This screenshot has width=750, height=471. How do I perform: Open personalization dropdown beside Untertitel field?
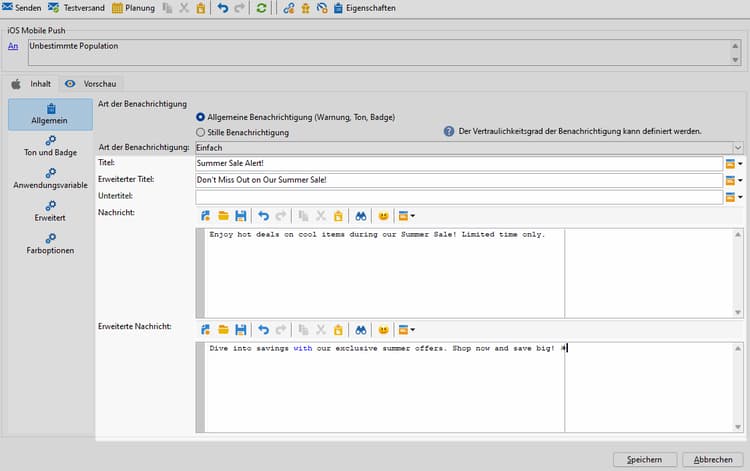[734, 197]
